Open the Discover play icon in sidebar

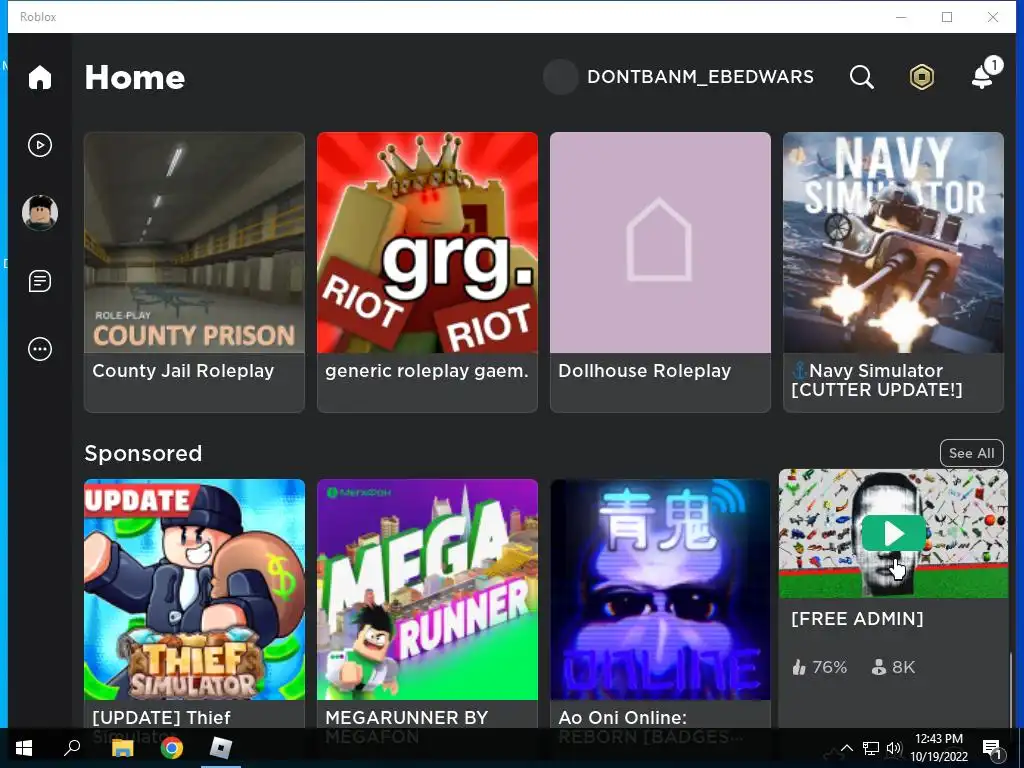40,145
